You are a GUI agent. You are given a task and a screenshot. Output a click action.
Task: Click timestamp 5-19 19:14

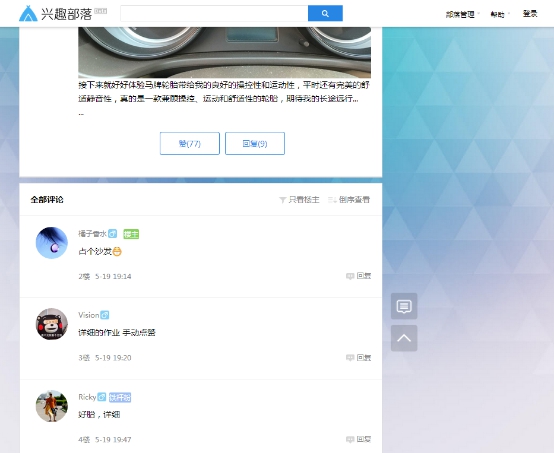coord(113,276)
